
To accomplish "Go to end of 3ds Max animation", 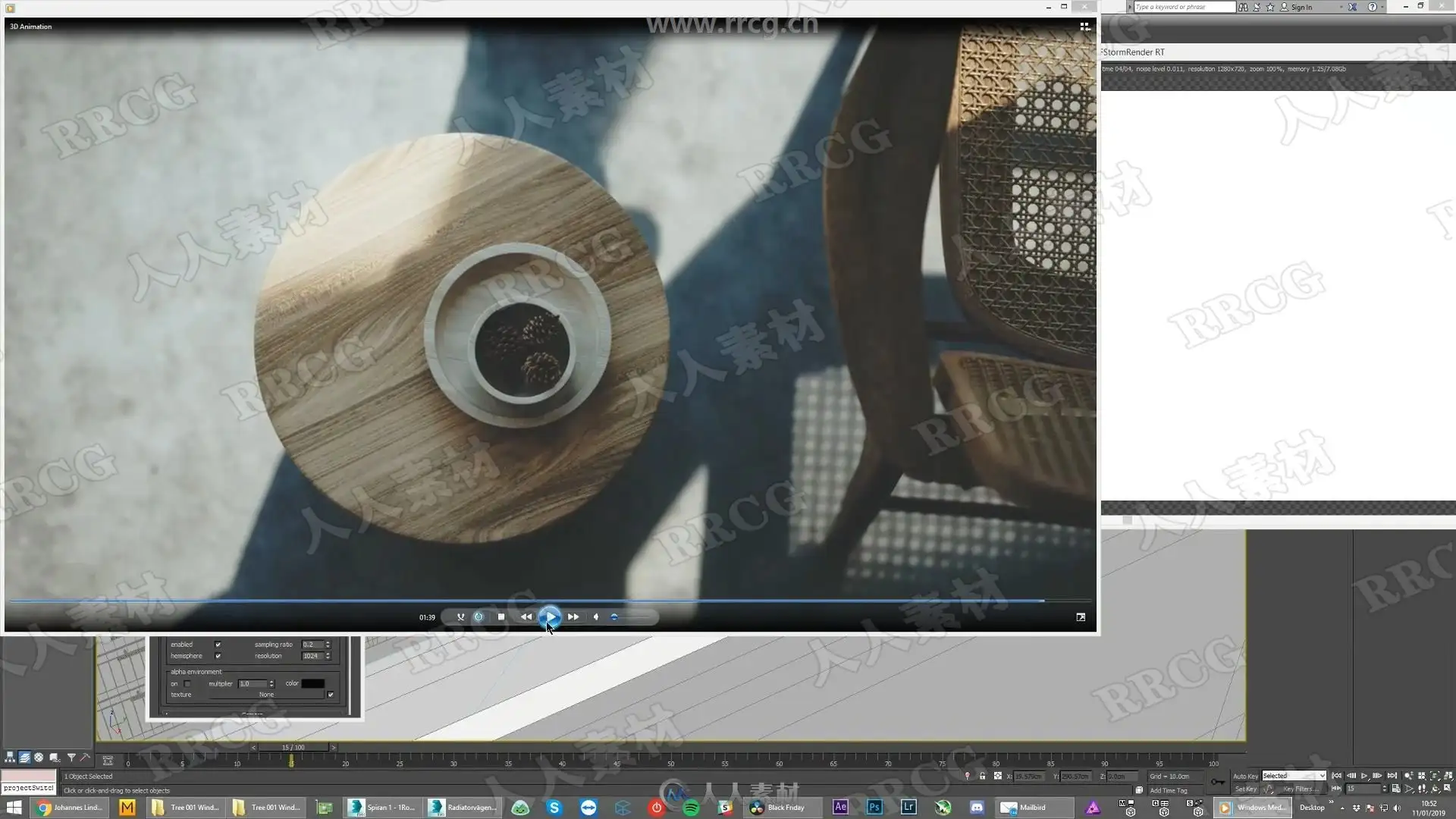I will 1392,776.
